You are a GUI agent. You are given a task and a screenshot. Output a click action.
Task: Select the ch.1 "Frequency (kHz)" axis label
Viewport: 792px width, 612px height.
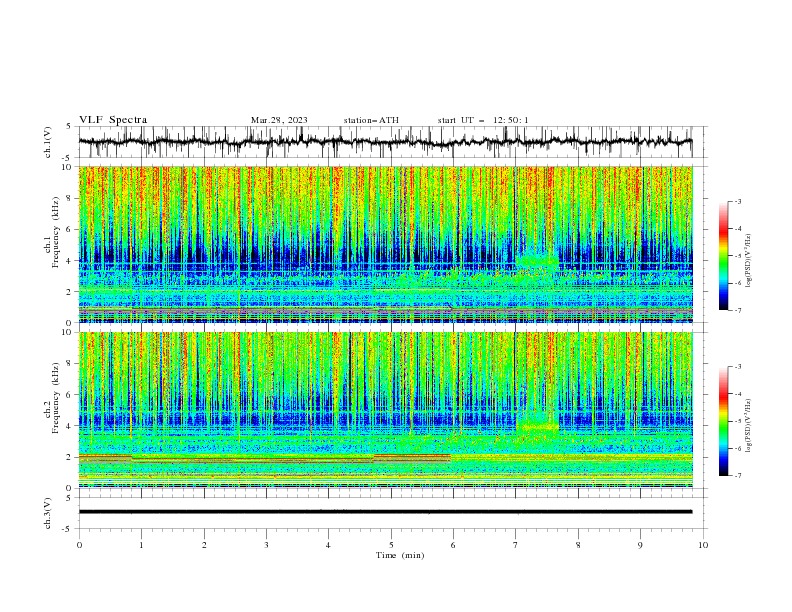click(x=56, y=233)
